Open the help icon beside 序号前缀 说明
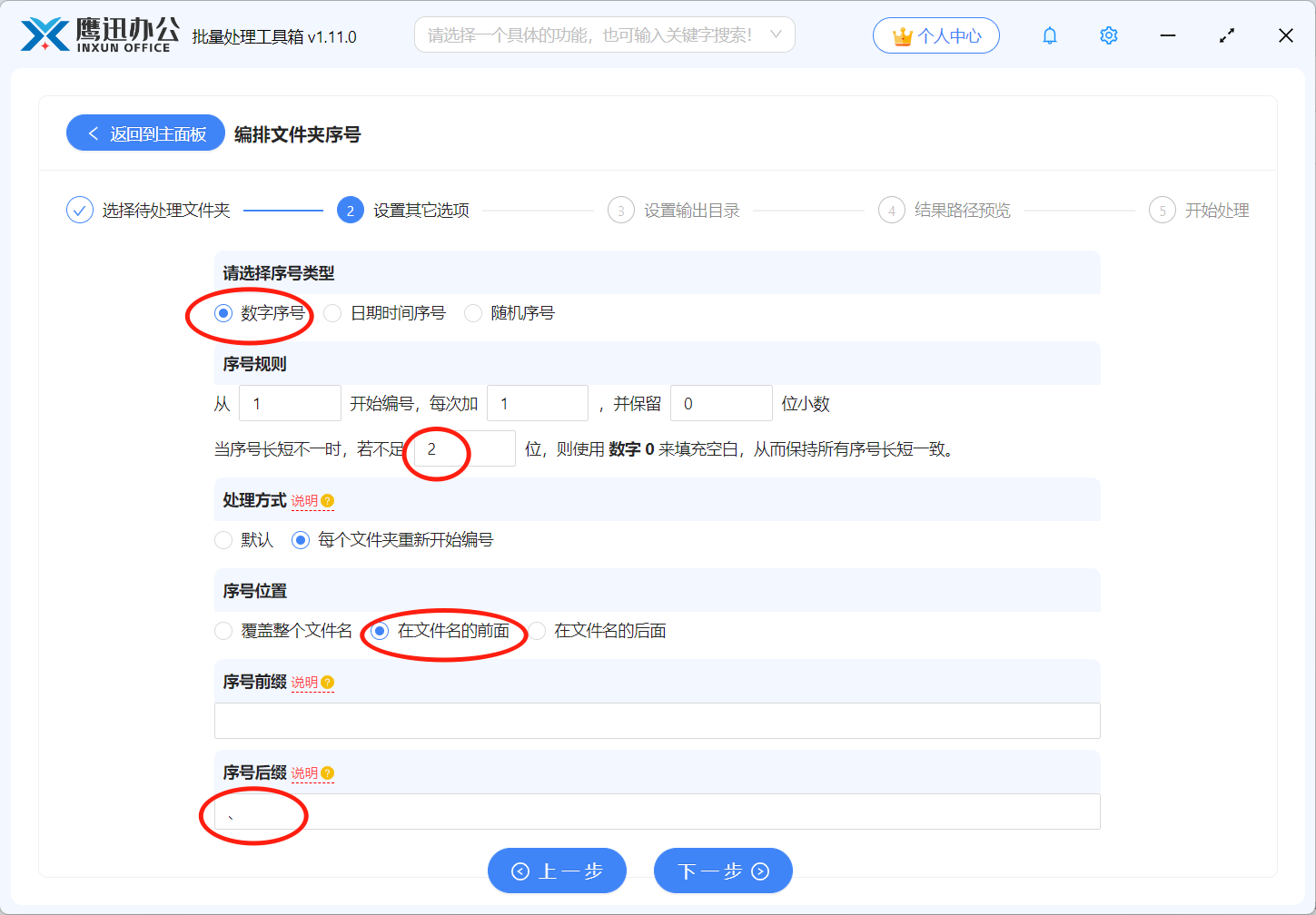 point(328,682)
